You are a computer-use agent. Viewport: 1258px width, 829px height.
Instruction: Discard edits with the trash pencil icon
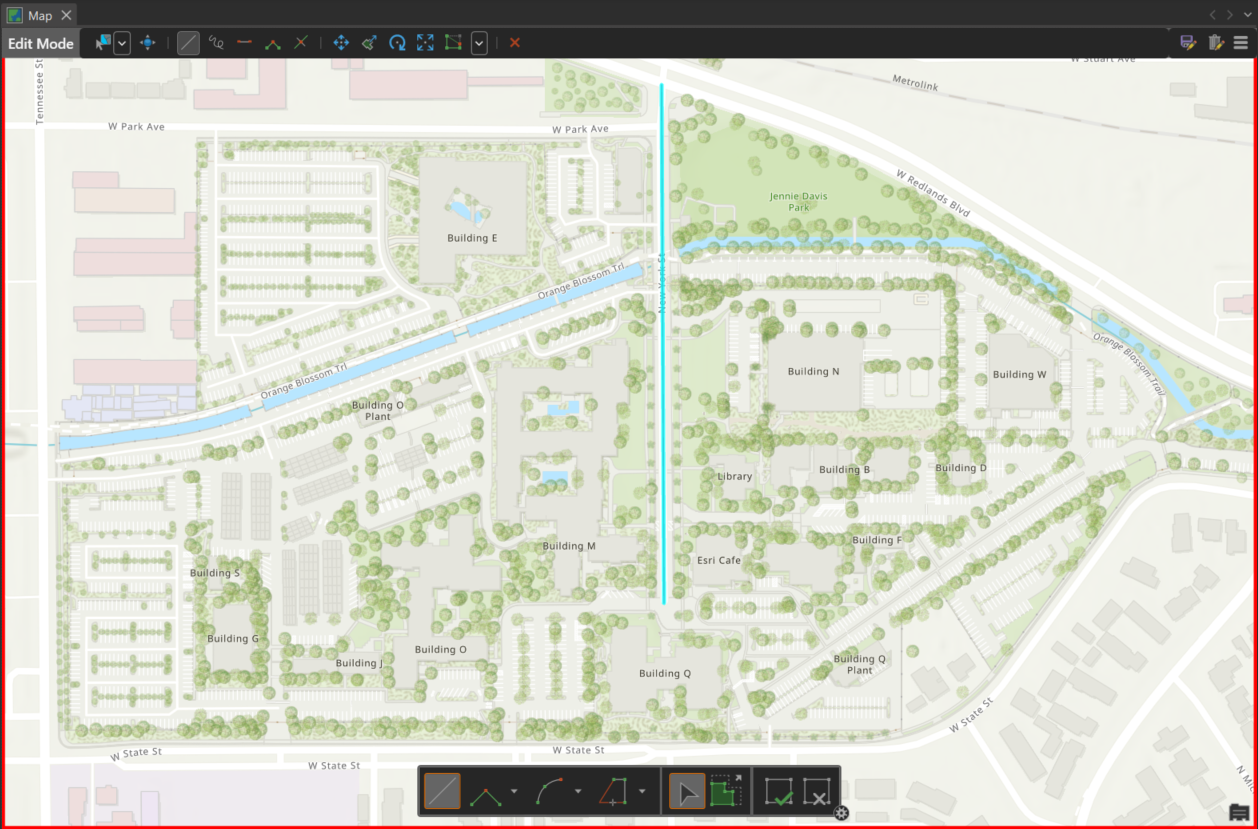[1216, 43]
